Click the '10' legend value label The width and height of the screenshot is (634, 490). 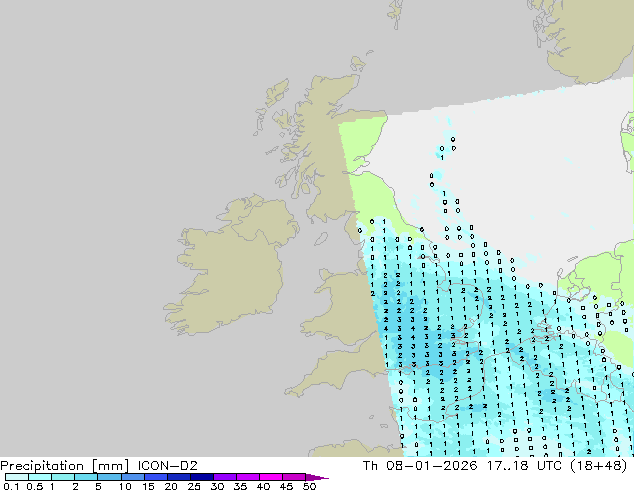point(125,486)
